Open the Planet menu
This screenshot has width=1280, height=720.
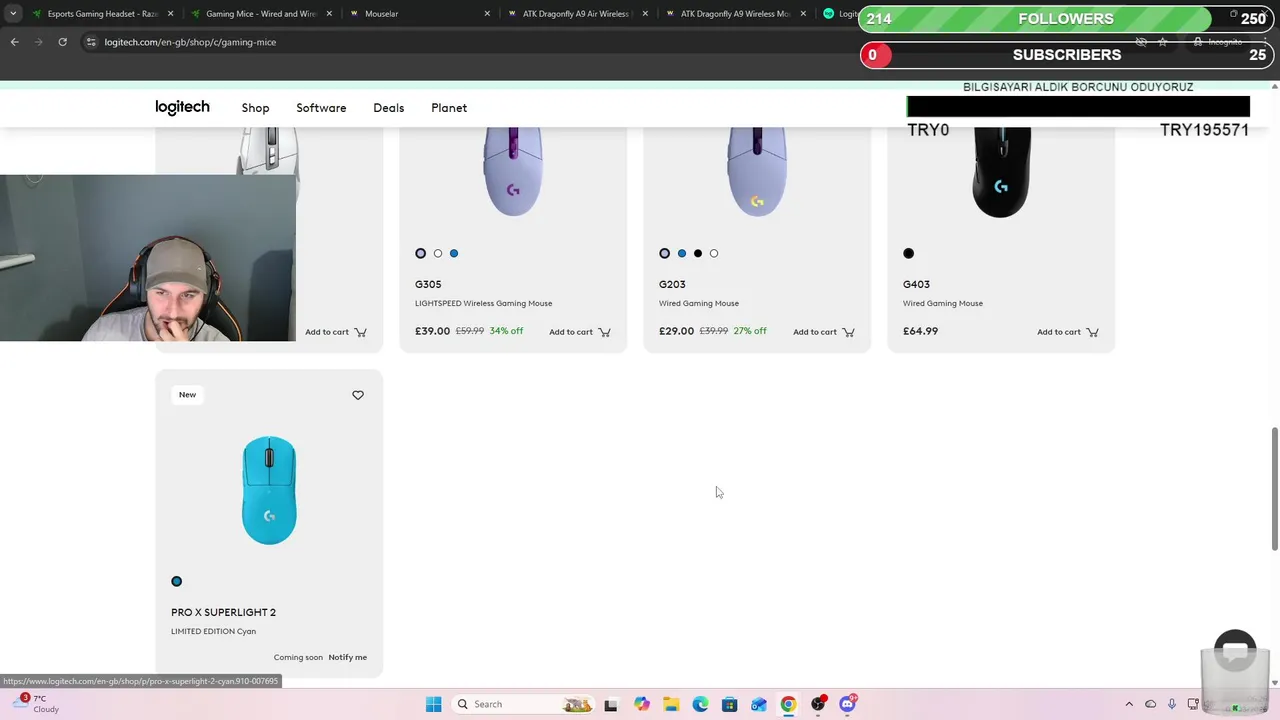pyautogui.click(x=449, y=108)
